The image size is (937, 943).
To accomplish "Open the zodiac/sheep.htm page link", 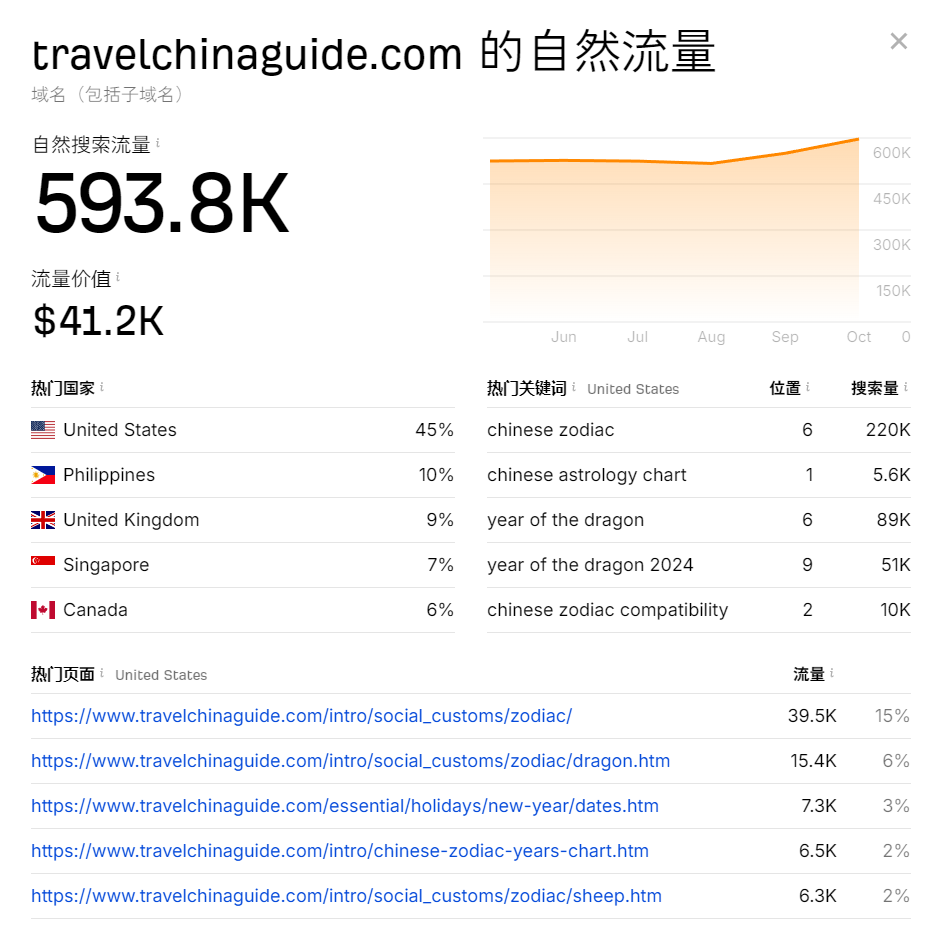I will coord(346,896).
